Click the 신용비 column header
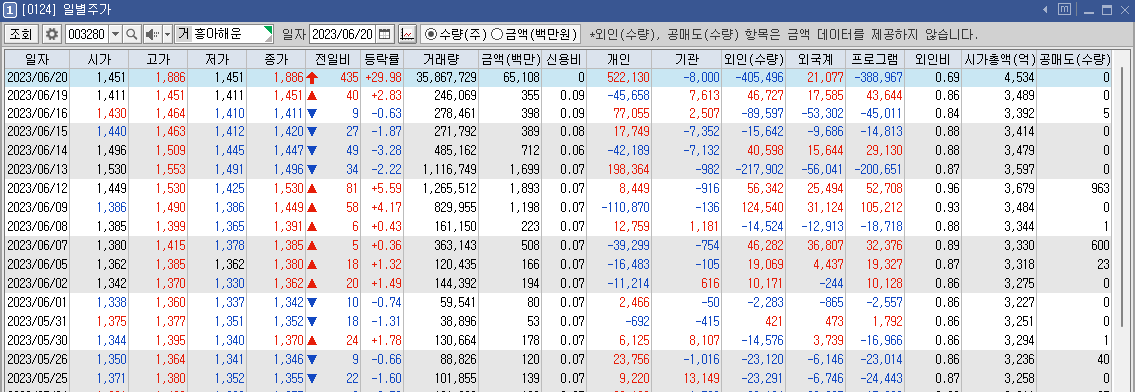1135x392 pixels. (x=564, y=59)
